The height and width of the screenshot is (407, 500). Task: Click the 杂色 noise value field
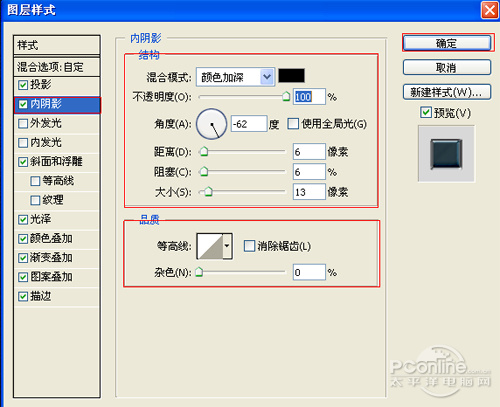point(309,272)
